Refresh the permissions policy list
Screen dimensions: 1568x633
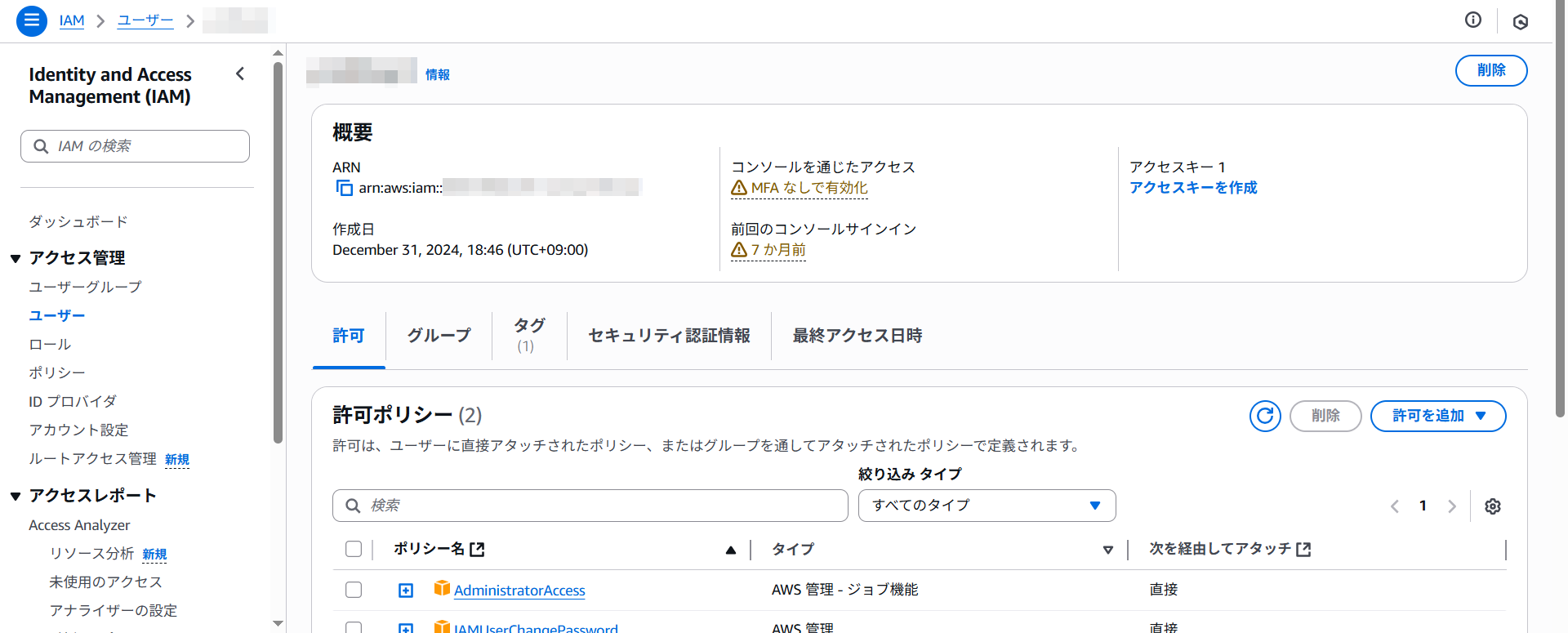coord(1264,416)
